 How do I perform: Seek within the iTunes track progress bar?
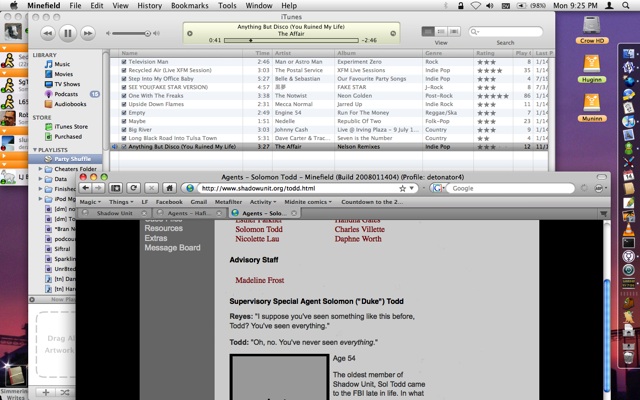[291, 40]
